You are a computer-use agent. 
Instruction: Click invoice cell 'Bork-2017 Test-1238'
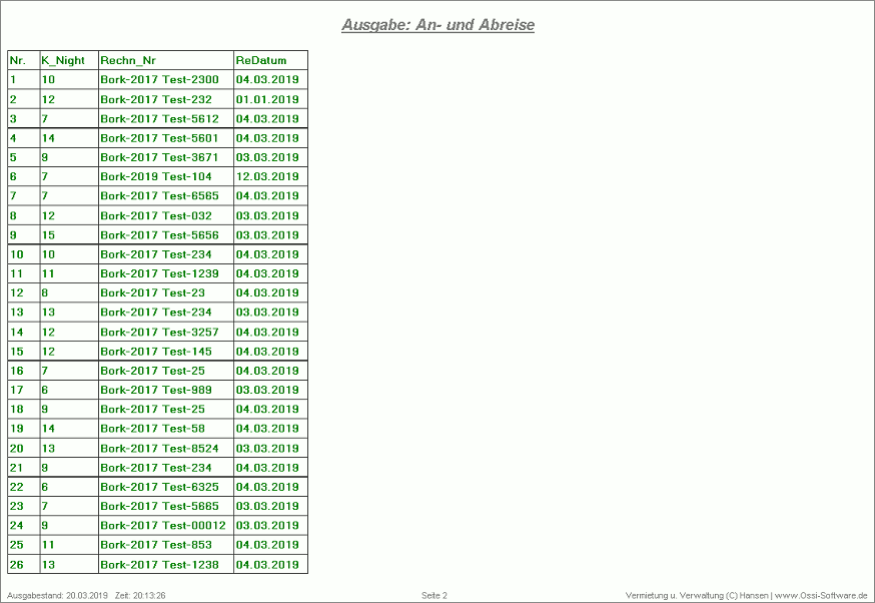159,565
